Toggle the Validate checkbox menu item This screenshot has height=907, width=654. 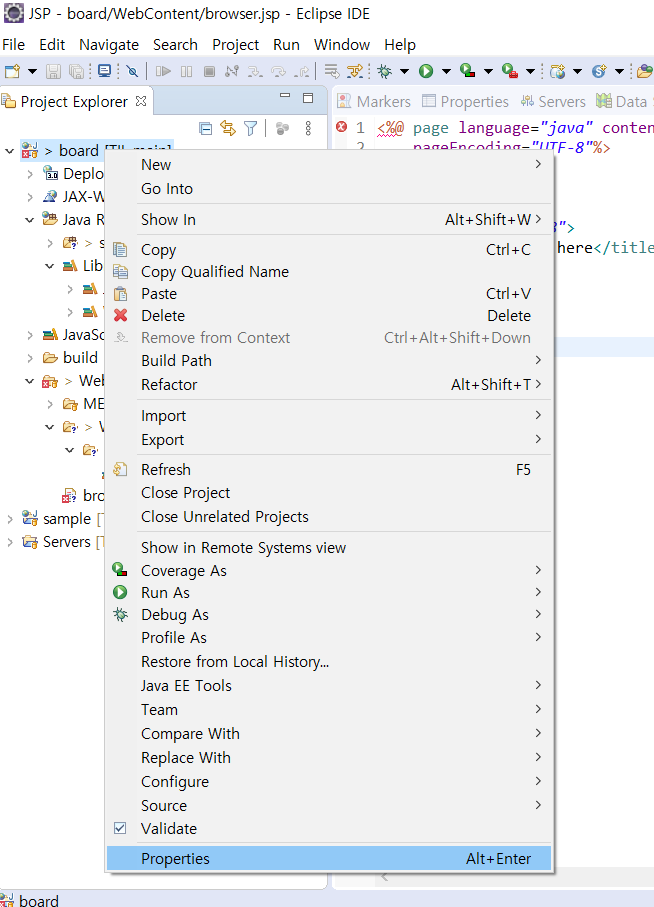tap(330, 828)
